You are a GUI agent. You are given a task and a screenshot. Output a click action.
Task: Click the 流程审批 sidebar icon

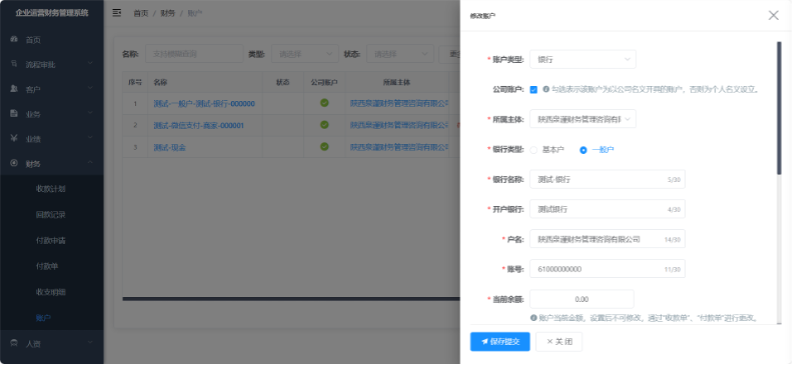point(14,64)
